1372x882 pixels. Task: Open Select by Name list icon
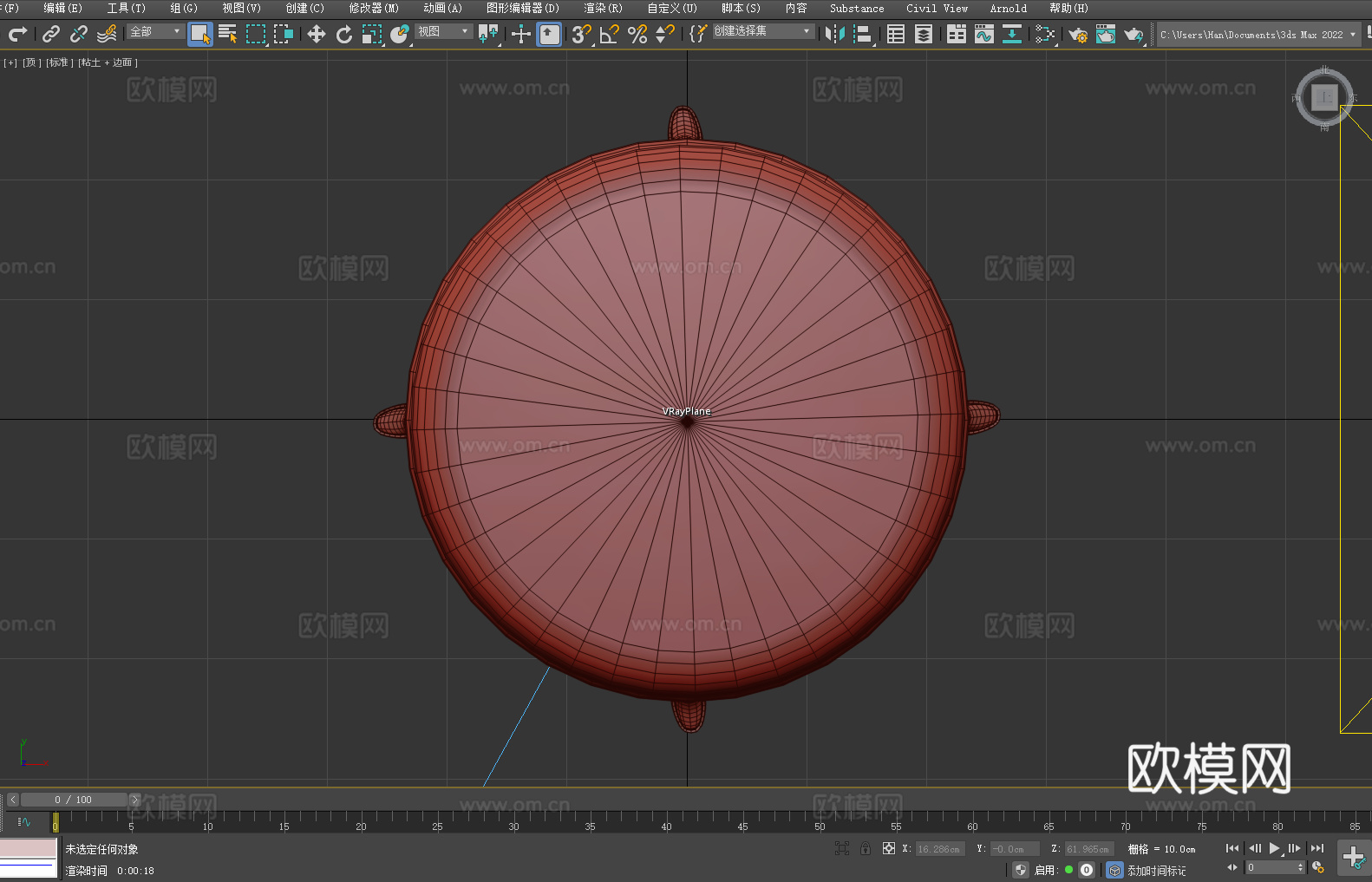click(x=228, y=34)
